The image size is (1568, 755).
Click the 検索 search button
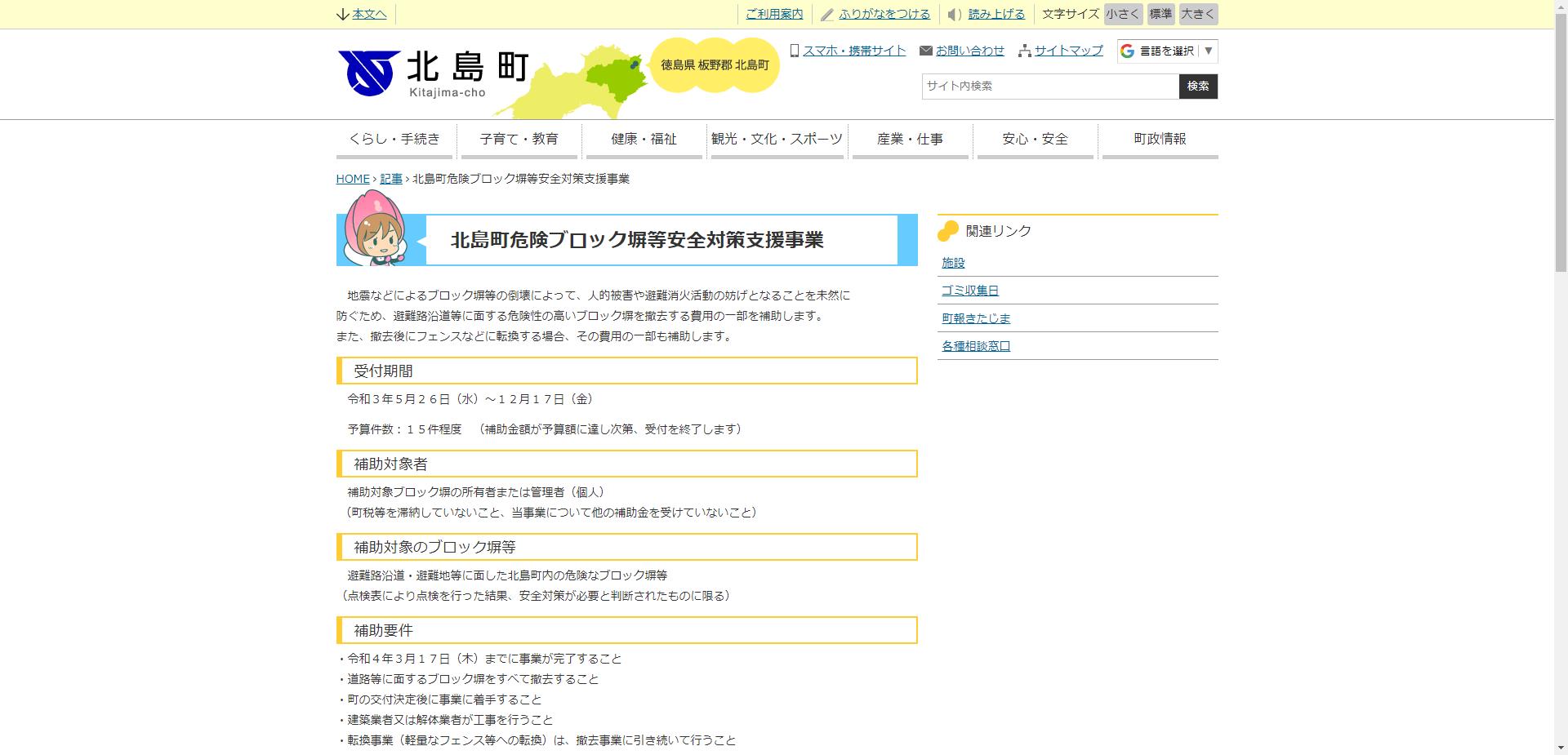(1197, 86)
